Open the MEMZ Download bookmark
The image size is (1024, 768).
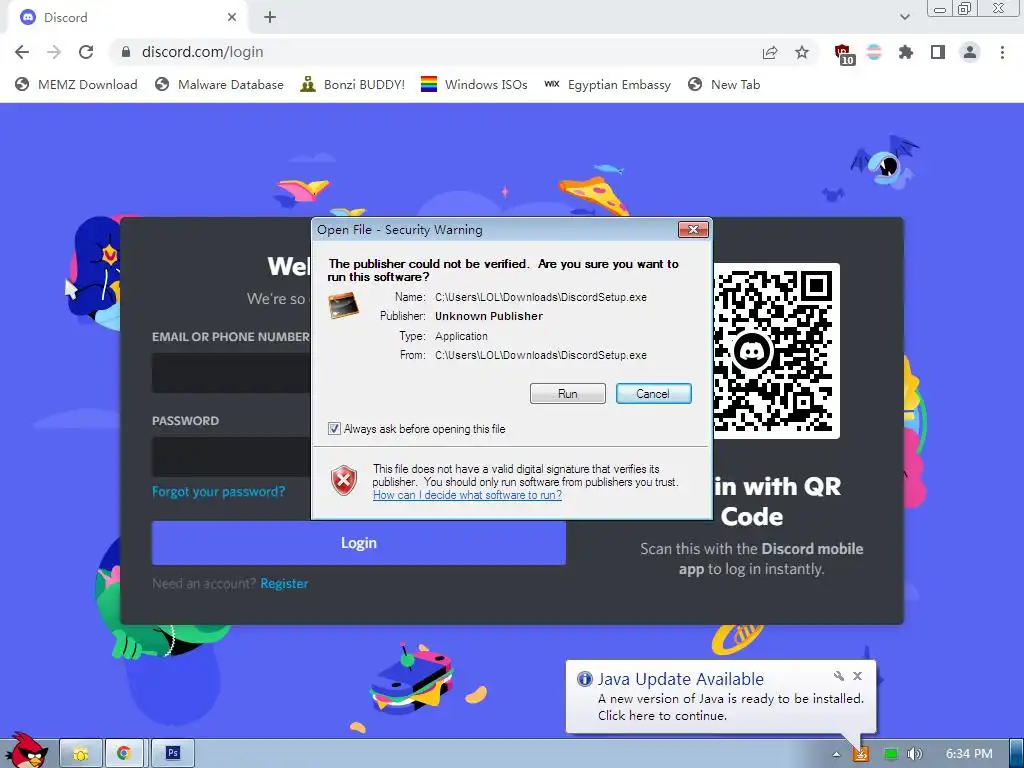tap(76, 84)
